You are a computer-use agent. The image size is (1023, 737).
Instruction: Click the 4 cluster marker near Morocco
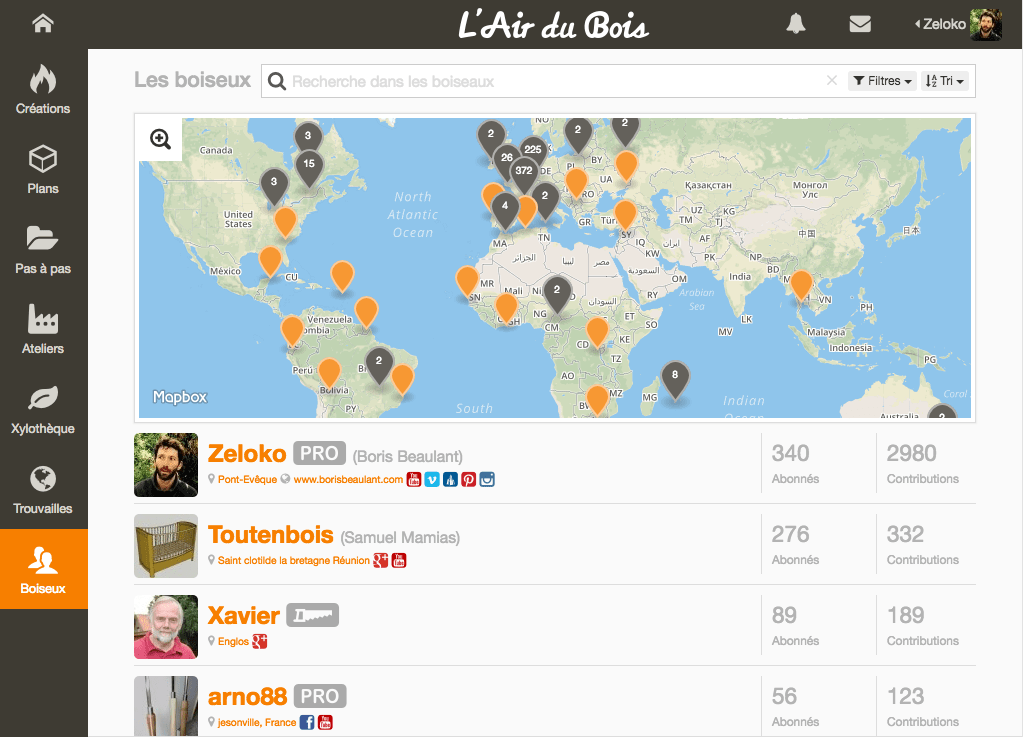click(505, 210)
